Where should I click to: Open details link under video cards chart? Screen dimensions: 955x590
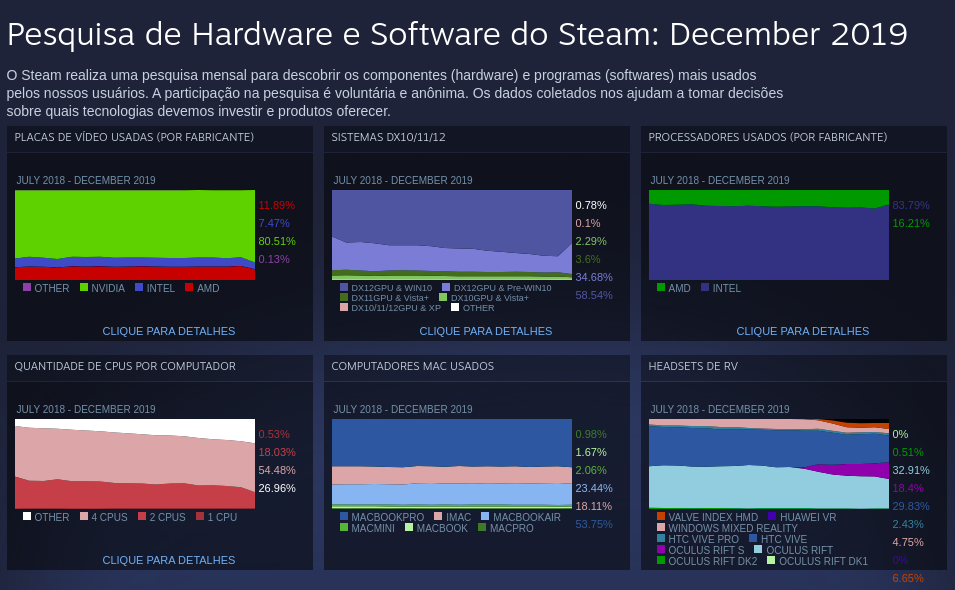coord(169,331)
